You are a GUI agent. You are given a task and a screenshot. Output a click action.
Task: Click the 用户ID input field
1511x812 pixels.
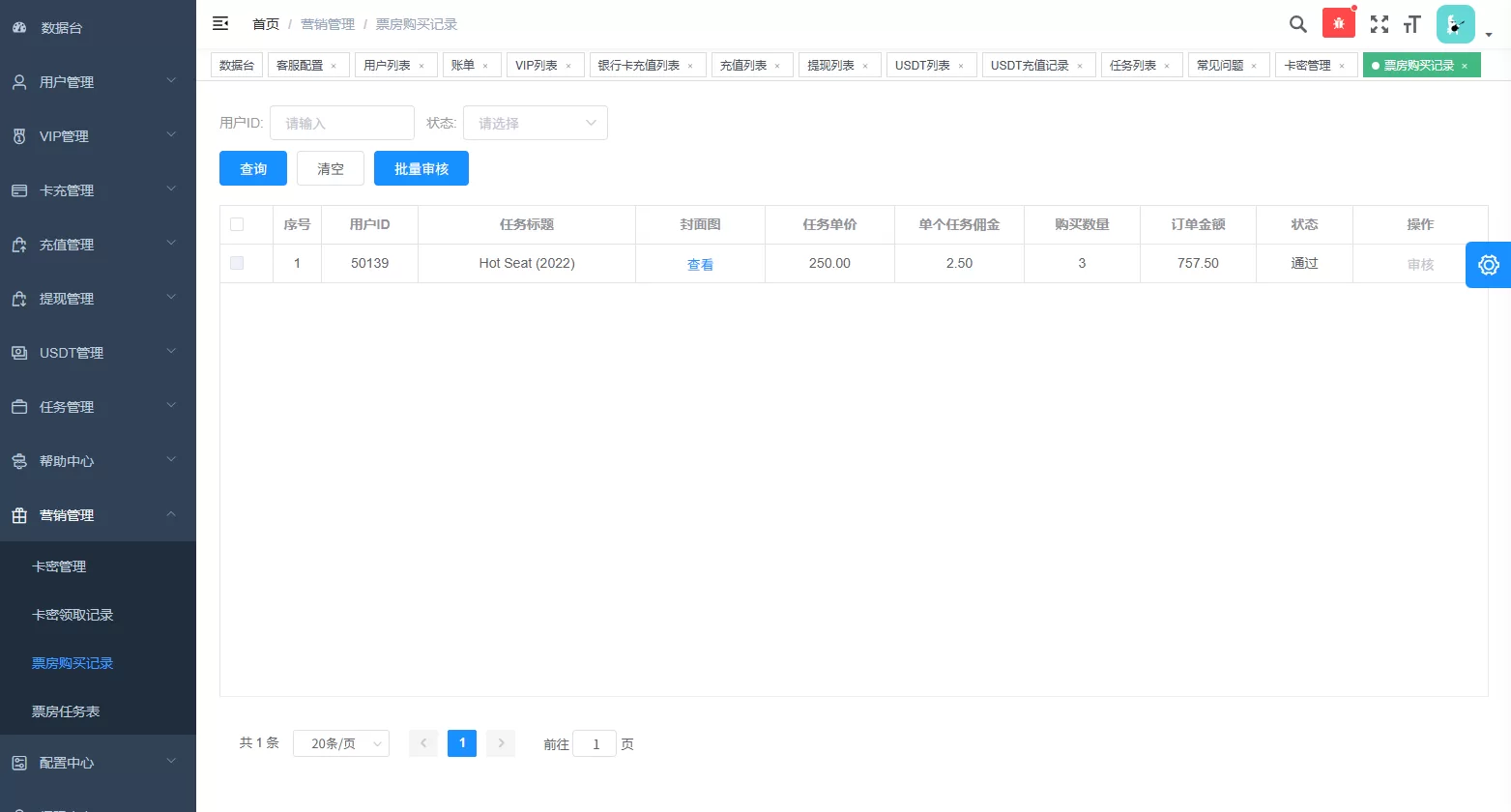coord(341,123)
